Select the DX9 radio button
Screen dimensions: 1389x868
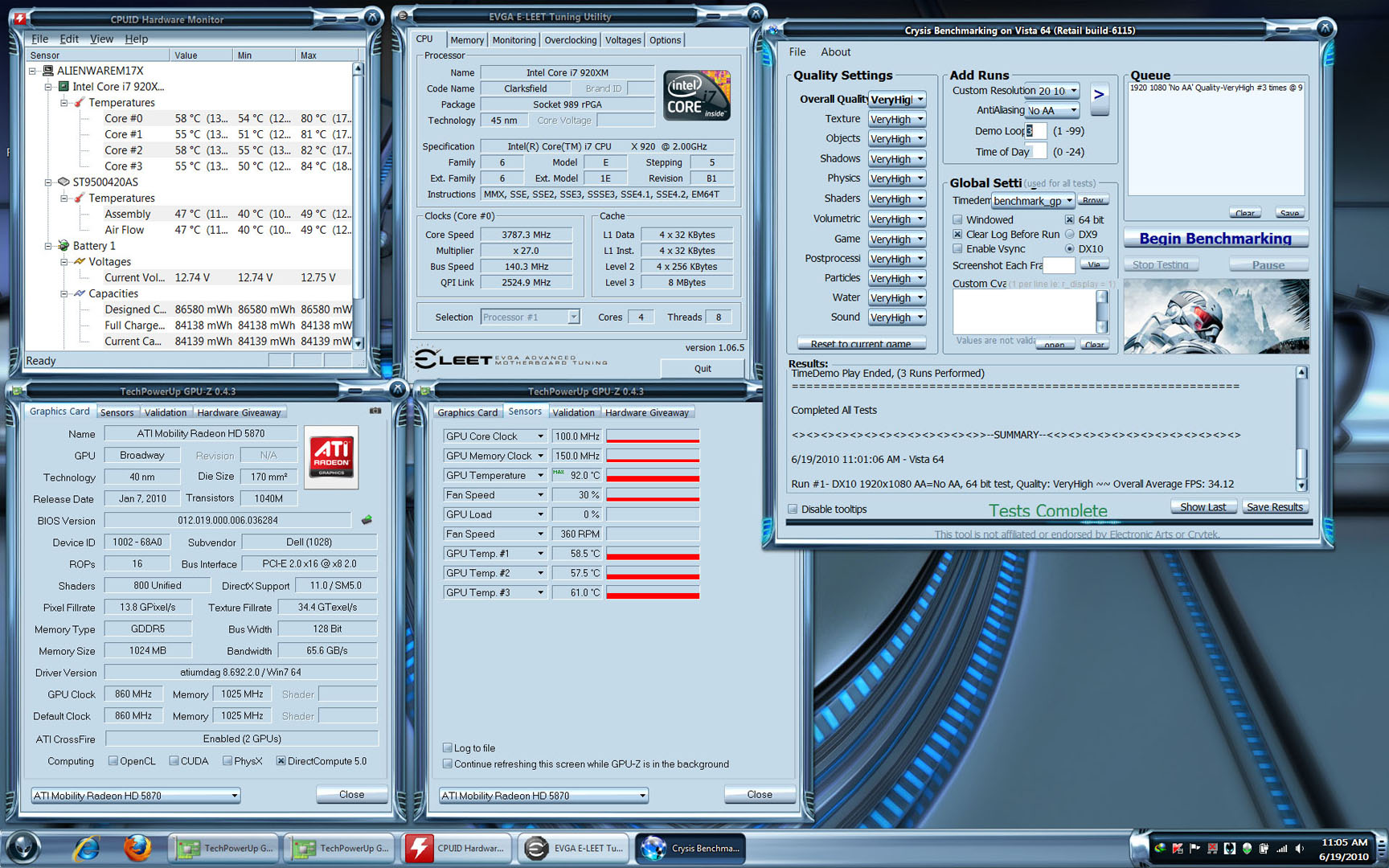(1069, 234)
